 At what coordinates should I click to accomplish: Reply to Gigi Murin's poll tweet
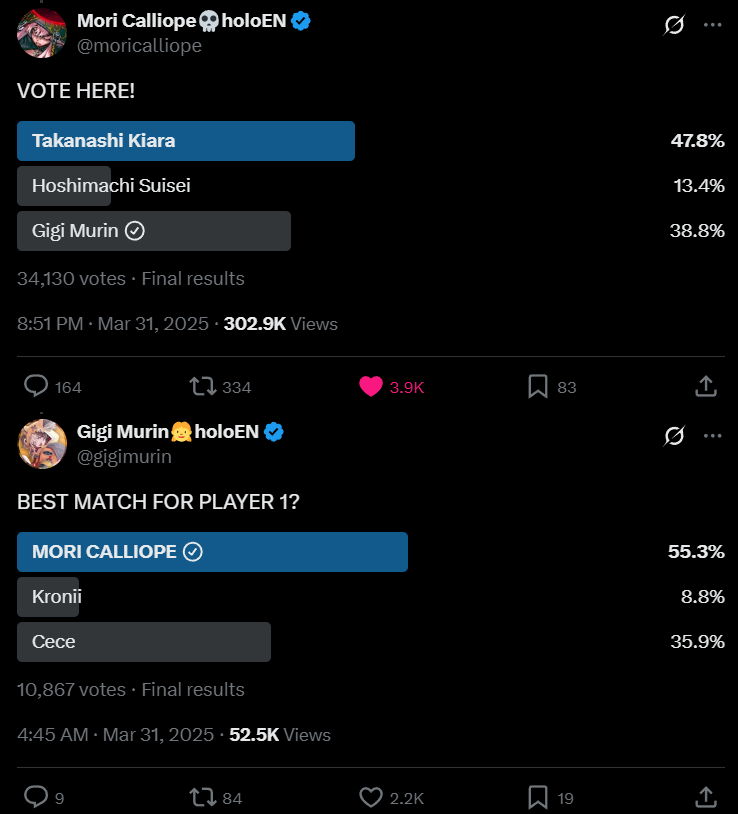tap(36, 797)
